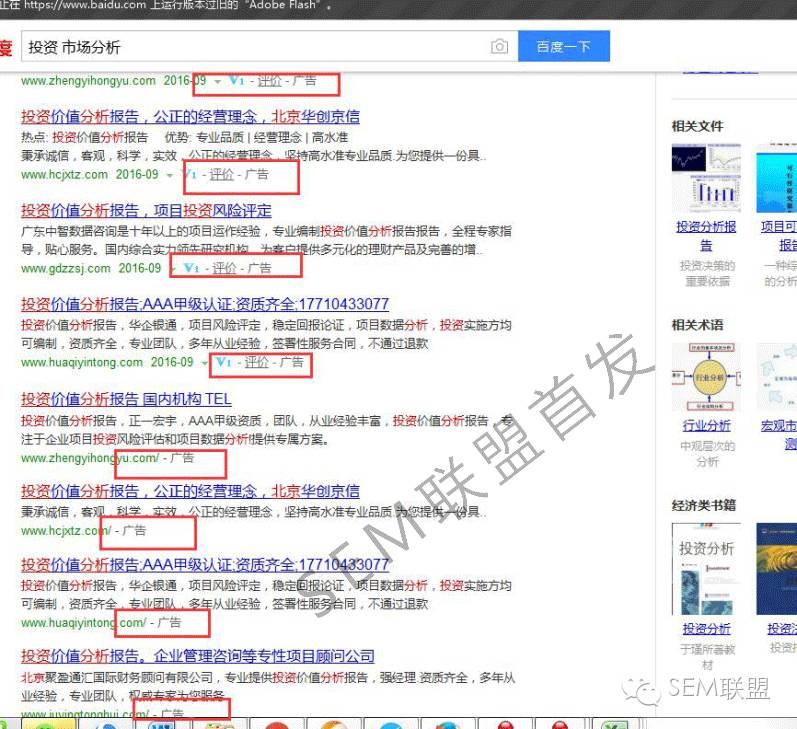
Task: Click V1 credit badge on zhengyihongyu.com 2016-09 line
Action: pos(236,80)
